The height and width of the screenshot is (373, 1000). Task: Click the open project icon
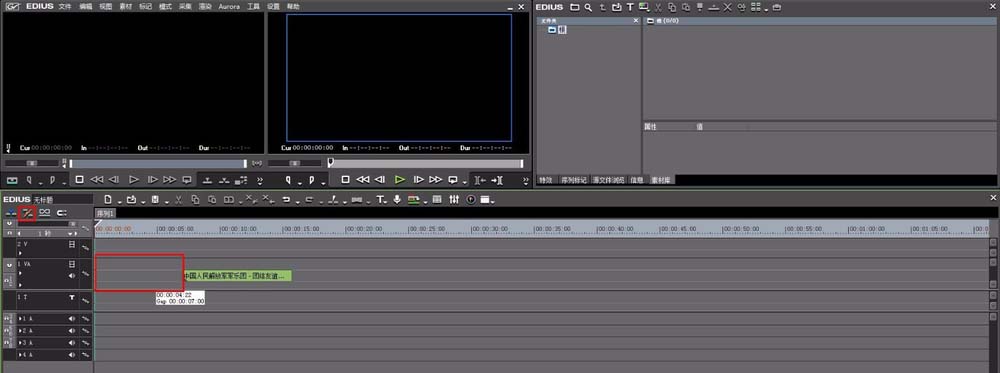131,200
